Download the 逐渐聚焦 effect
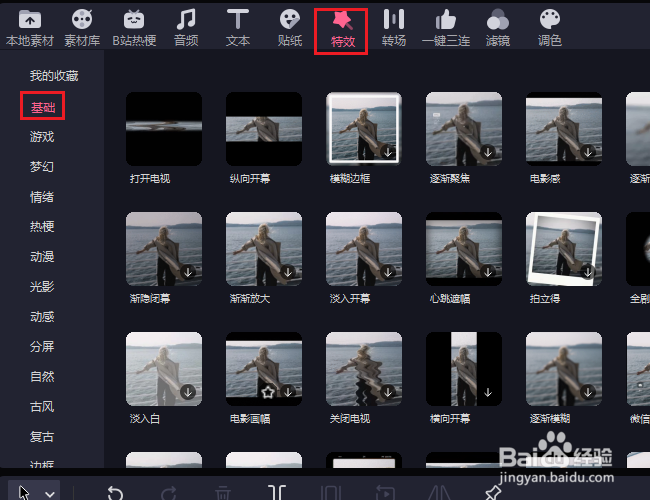 [x=488, y=152]
